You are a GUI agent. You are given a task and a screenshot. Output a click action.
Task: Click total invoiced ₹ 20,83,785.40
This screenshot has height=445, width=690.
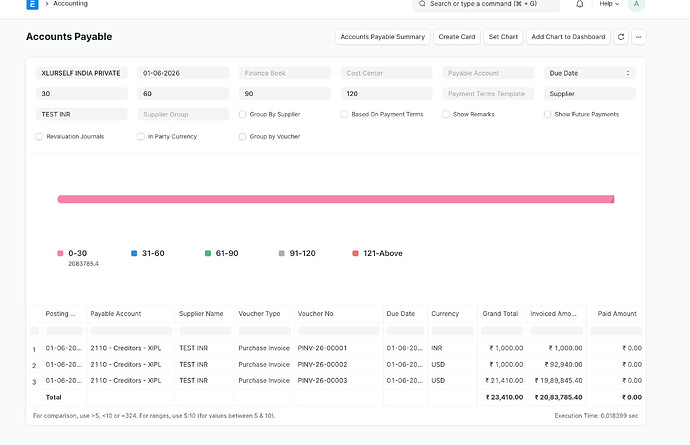[x=558, y=397]
